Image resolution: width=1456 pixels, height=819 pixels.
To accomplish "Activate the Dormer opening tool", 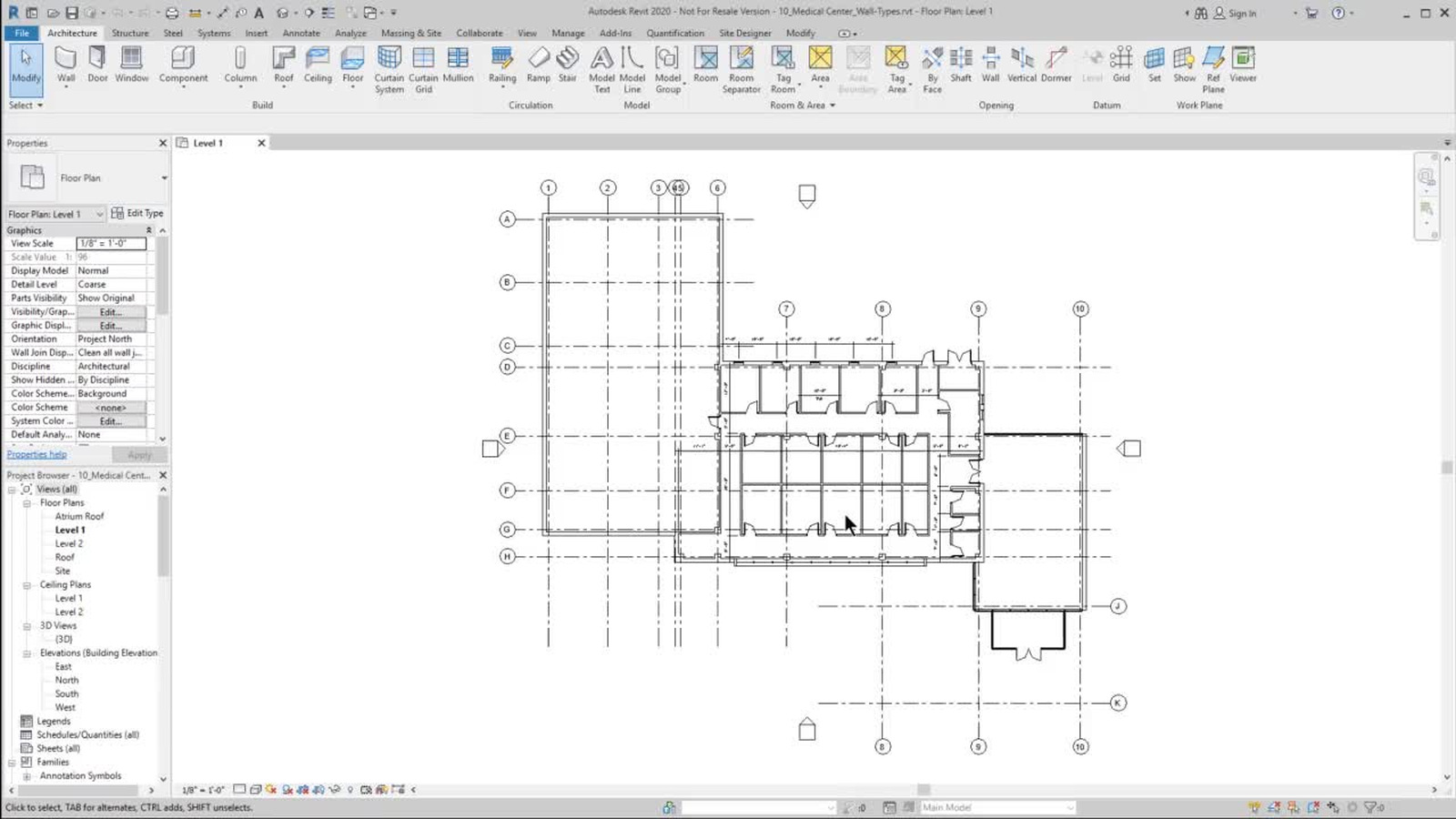I will click(x=1056, y=65).
